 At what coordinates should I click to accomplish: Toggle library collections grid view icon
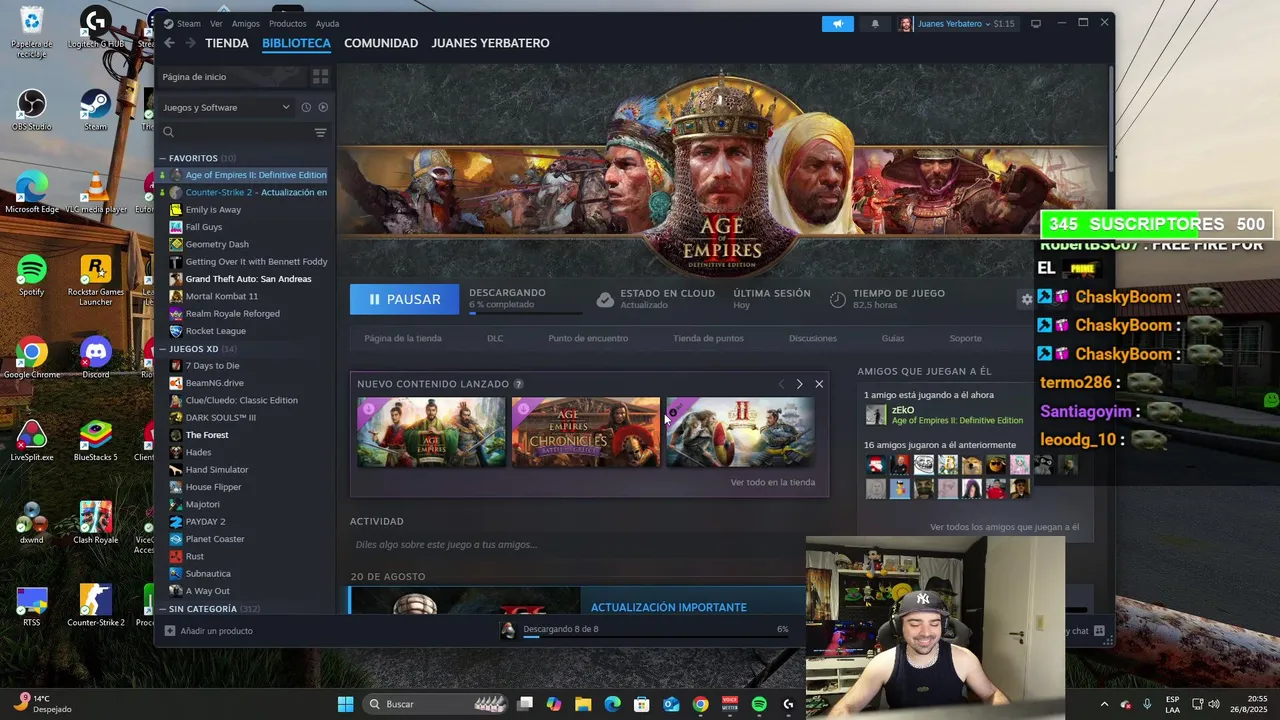320,76
